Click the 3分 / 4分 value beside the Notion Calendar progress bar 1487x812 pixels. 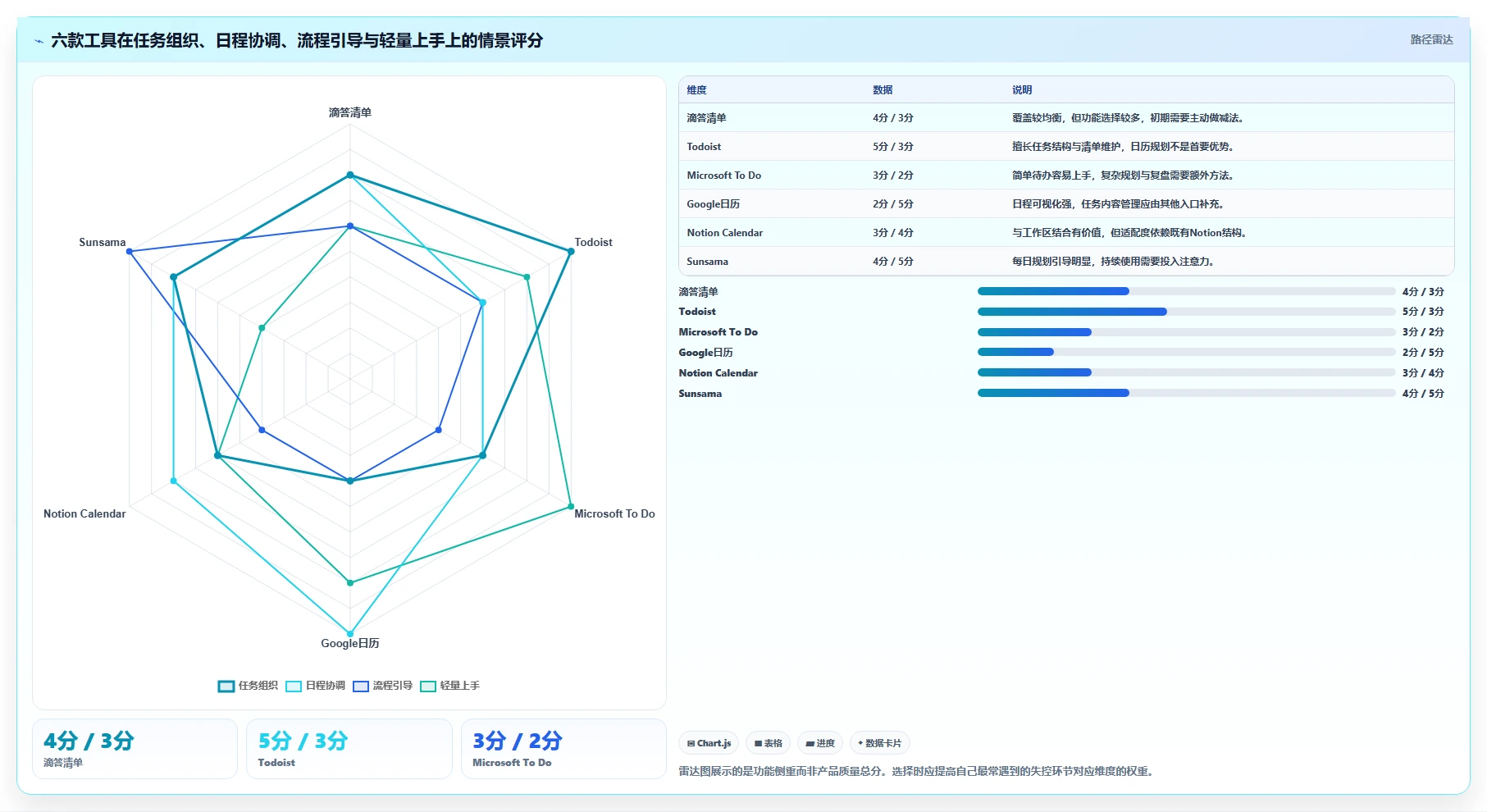pos(1423,372)
